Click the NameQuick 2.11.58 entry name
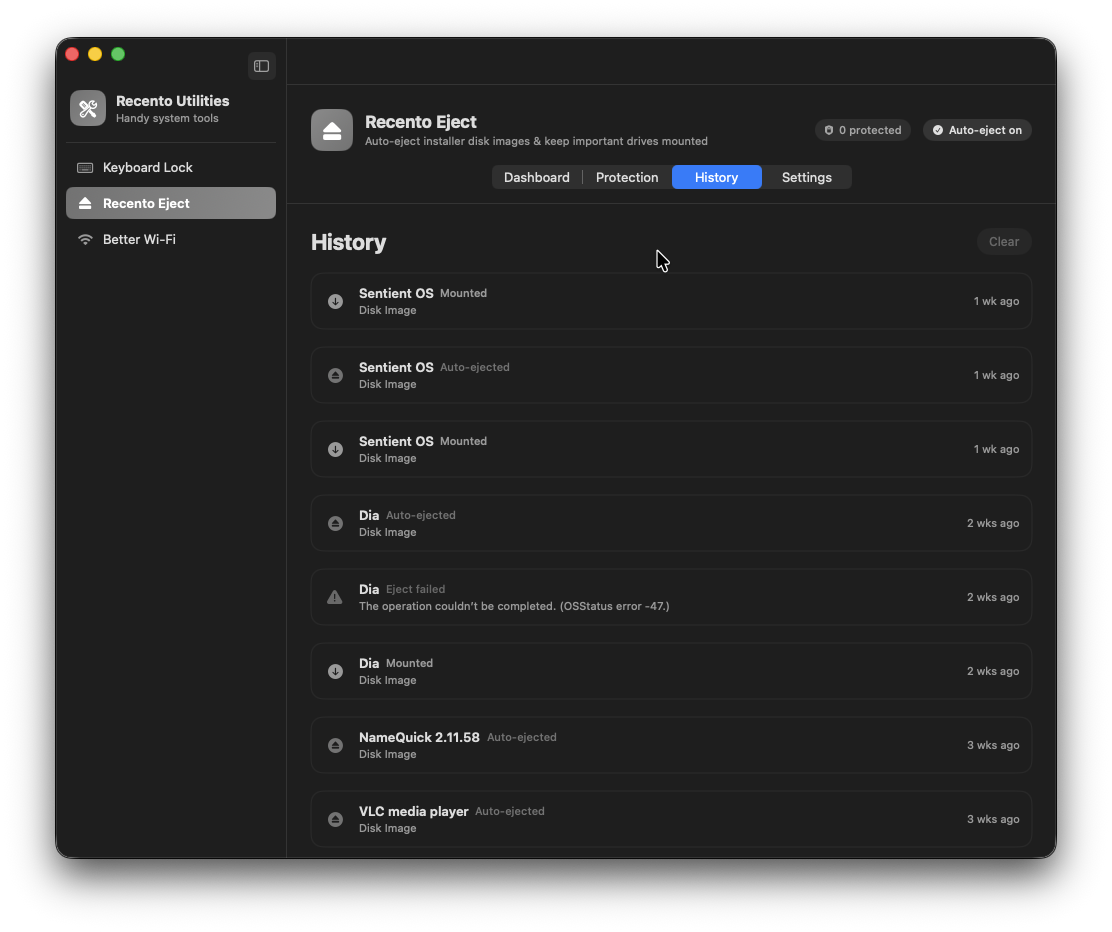The width and height of the screenshot is (1112, 932). (x=419, y=738)
